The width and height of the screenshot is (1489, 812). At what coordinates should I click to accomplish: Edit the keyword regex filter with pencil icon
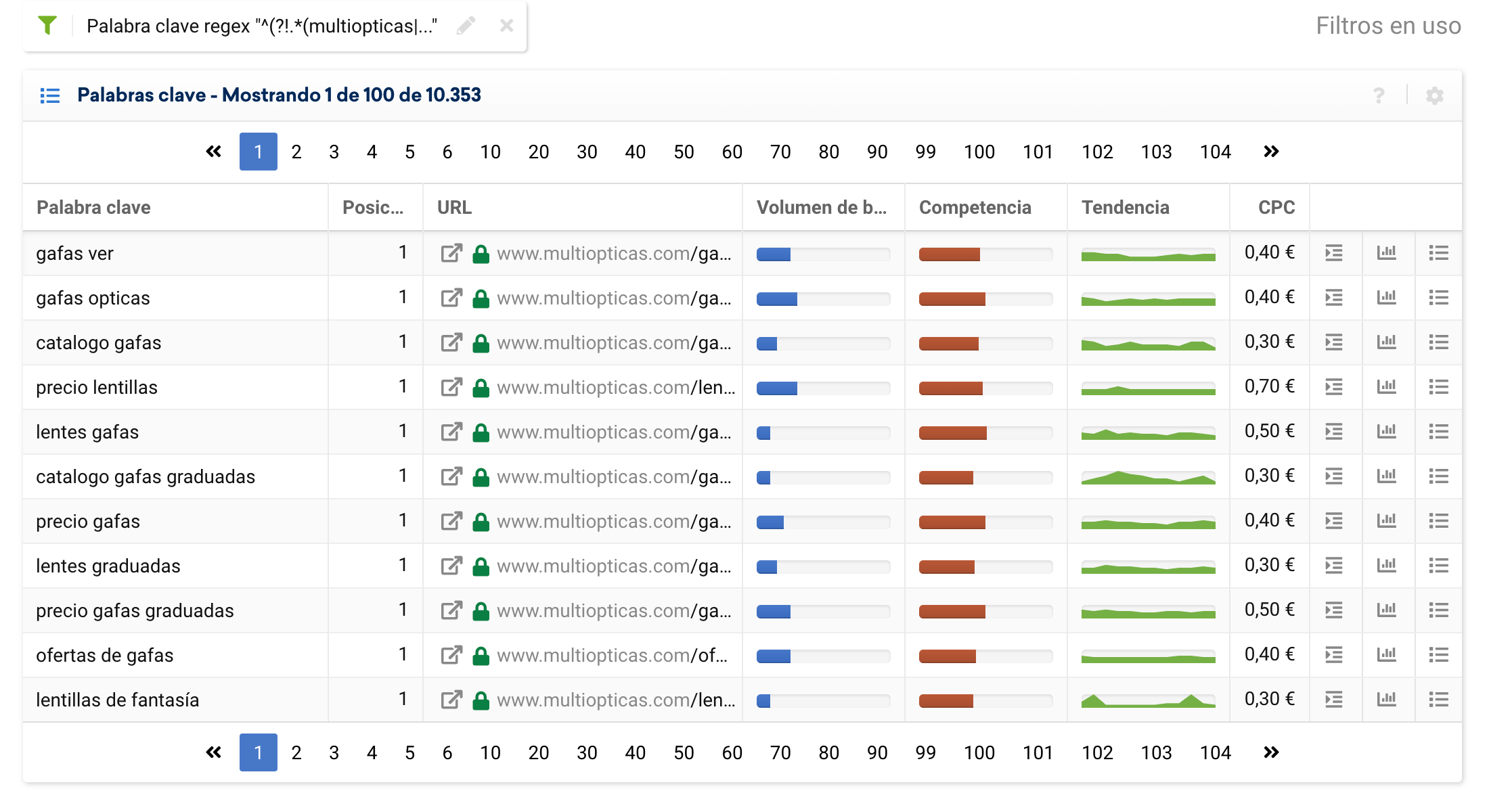466,26
